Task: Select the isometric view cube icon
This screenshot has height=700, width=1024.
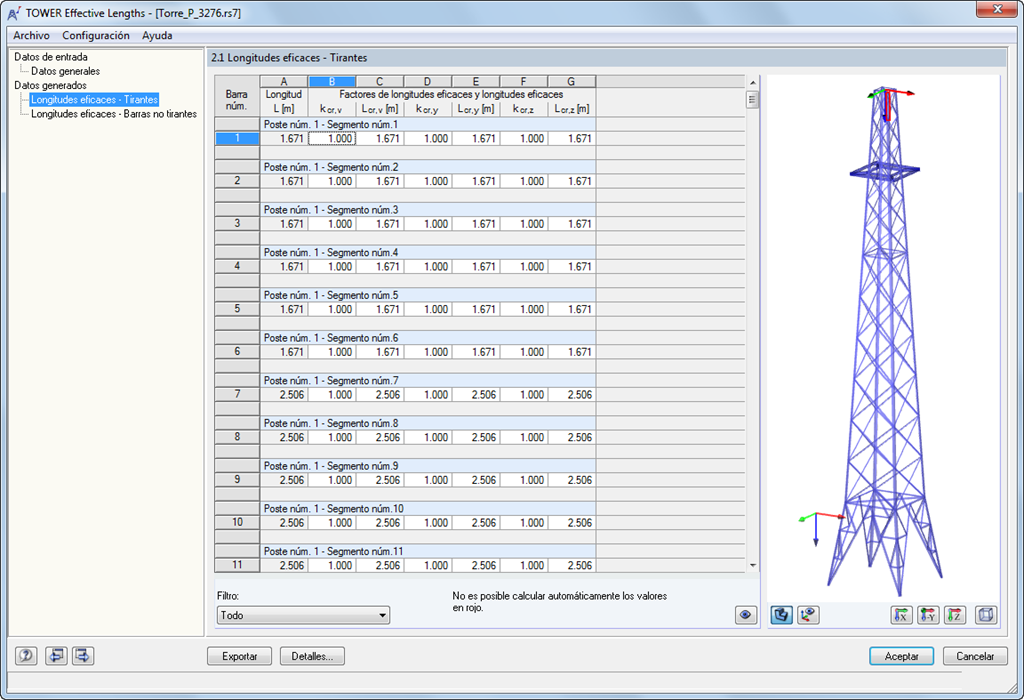Action: tap(985, 615)
